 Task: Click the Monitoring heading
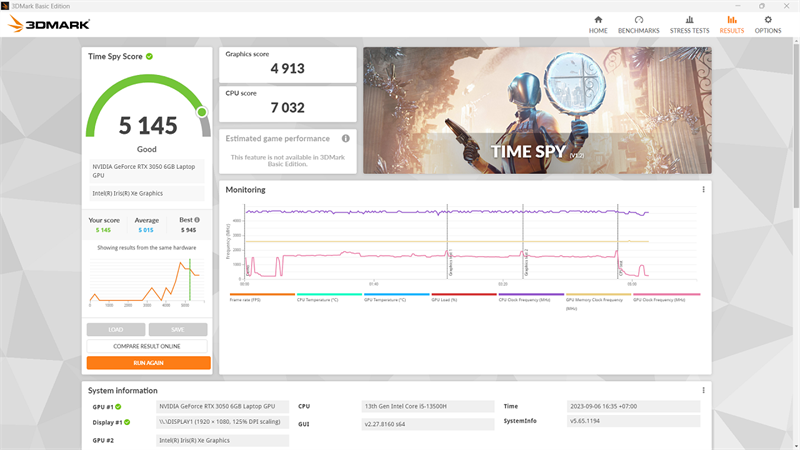[245, 190]
